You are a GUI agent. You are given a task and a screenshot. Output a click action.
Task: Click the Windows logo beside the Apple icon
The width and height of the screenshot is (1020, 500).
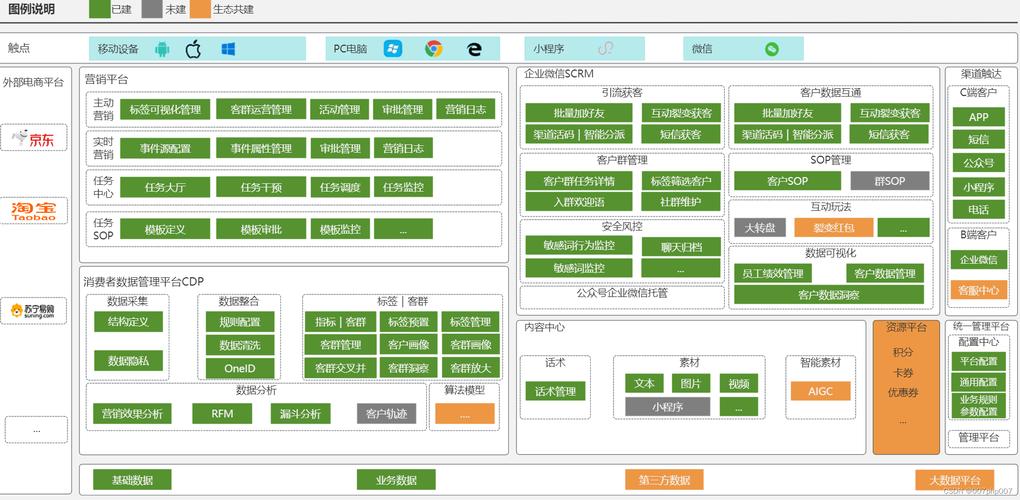pos(228,49)
